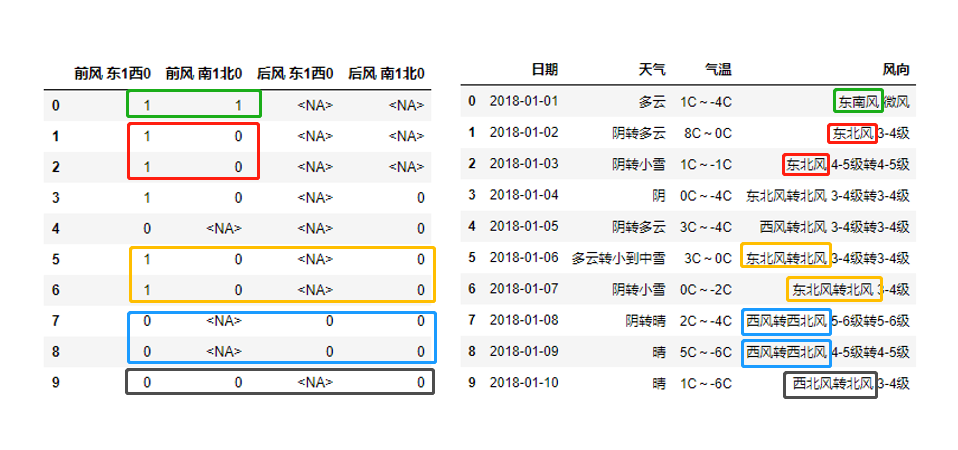Image resolution: width=958 pixels, height=450 pixels.
Task: Click '后风 南1北0' <NA> cell in left row 0
Action: tap(406, 106)
